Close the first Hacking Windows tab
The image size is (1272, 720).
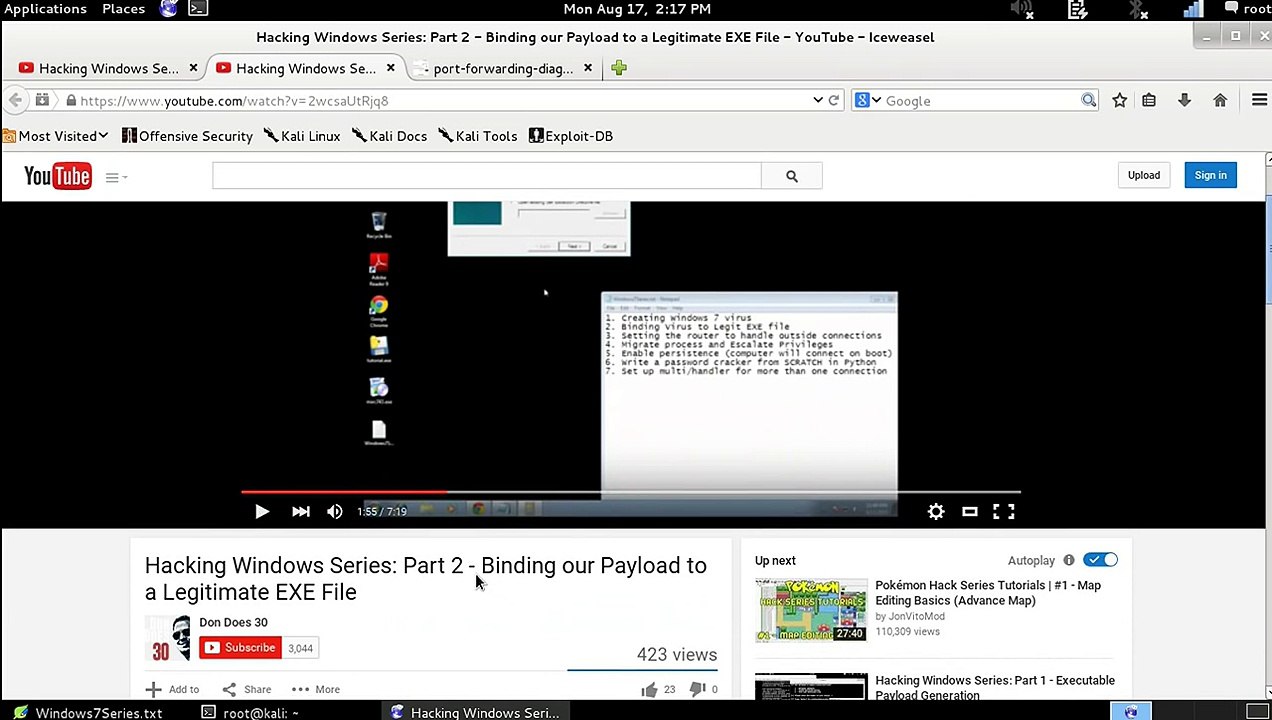point(194,68)
